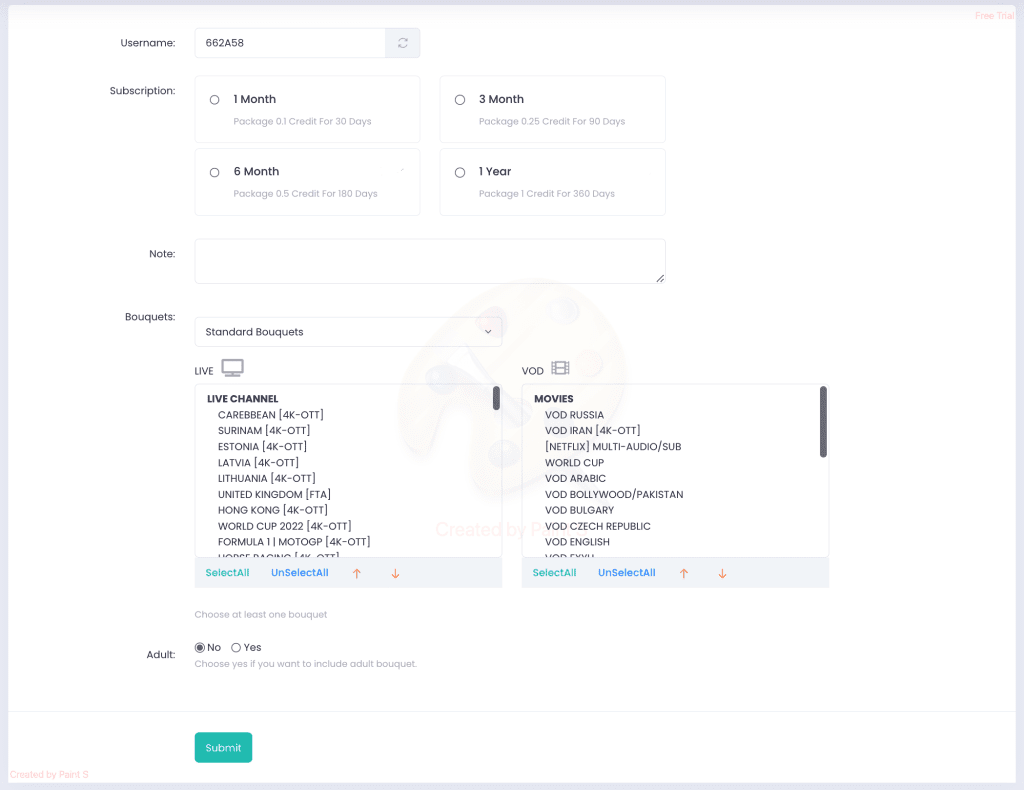Regenerate username with the refresh icon
The width and height of the screenshot is (1024, 790).
tap(402, 43)
